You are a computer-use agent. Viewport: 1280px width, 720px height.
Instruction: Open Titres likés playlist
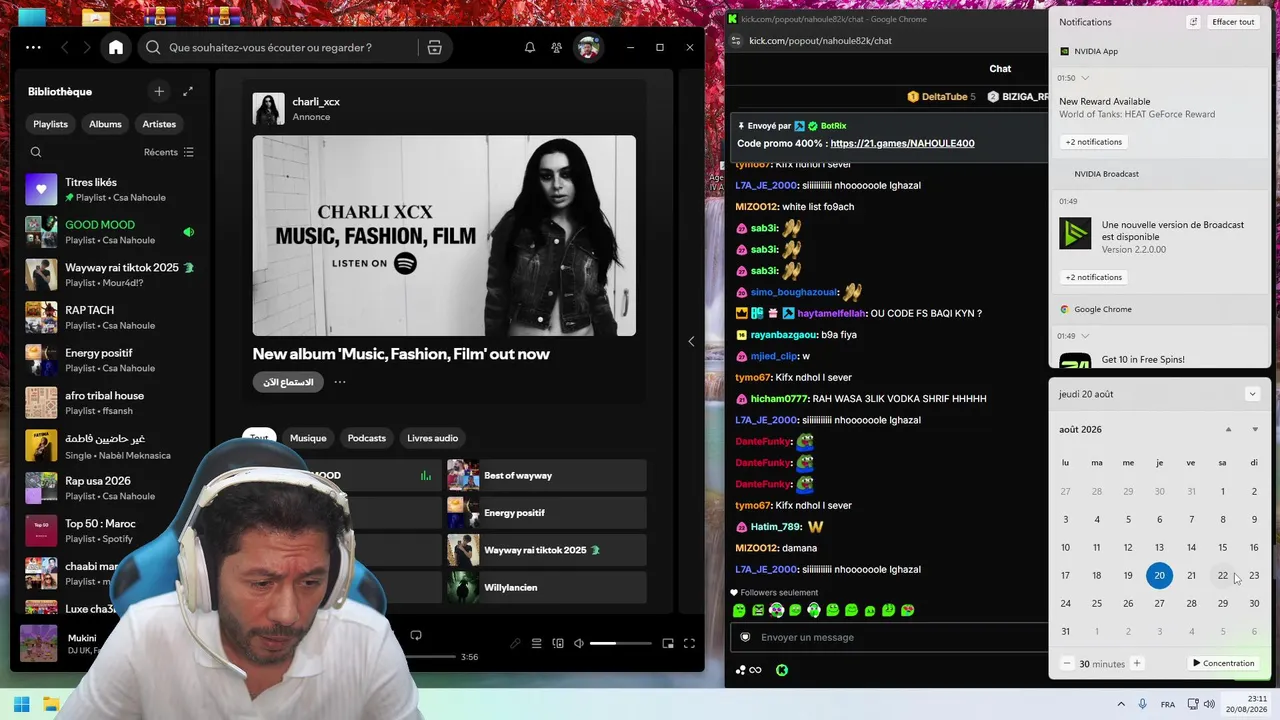coord(110,189)
